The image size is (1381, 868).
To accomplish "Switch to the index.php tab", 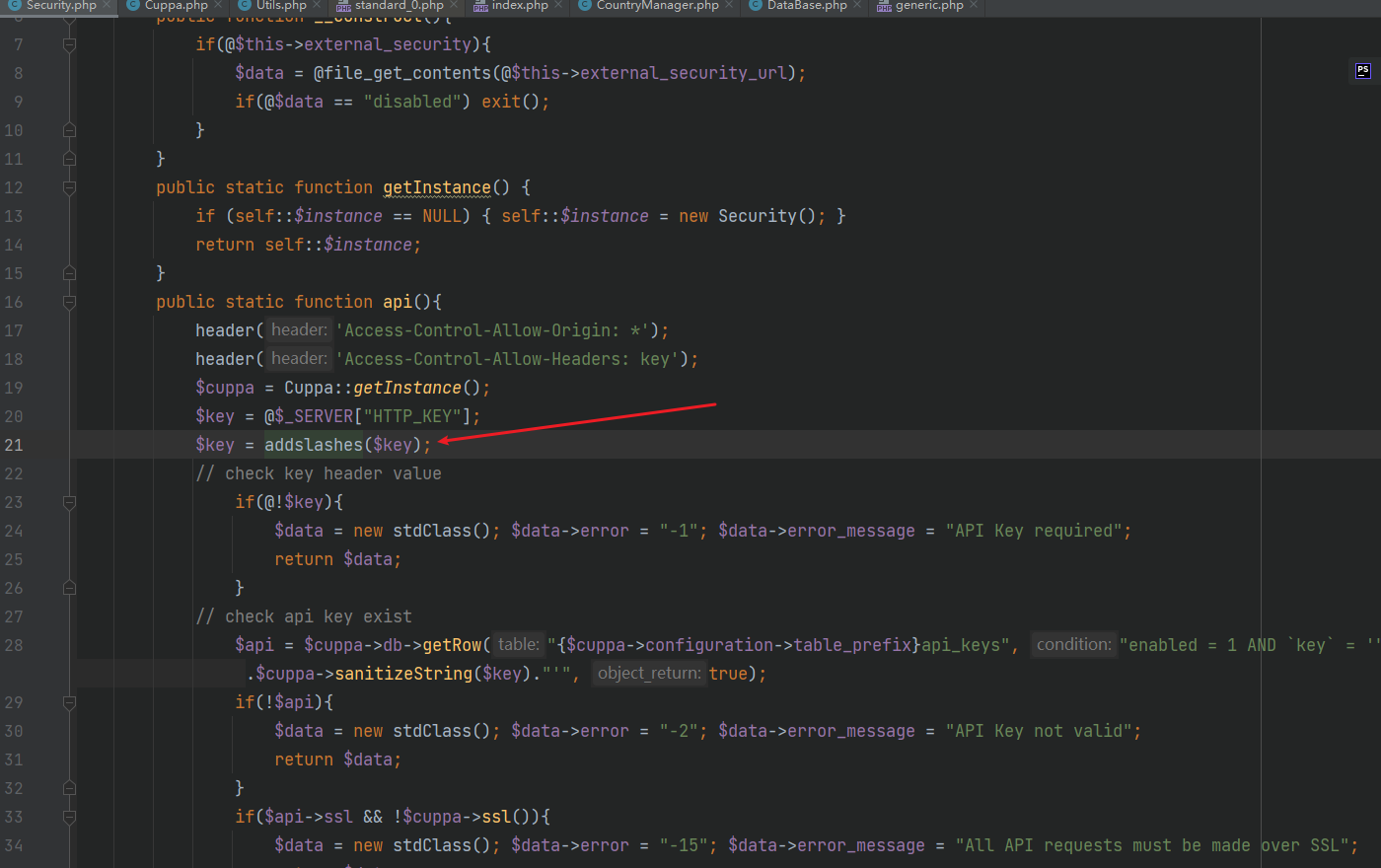I will pyautogui.click(x=520, y=6).
